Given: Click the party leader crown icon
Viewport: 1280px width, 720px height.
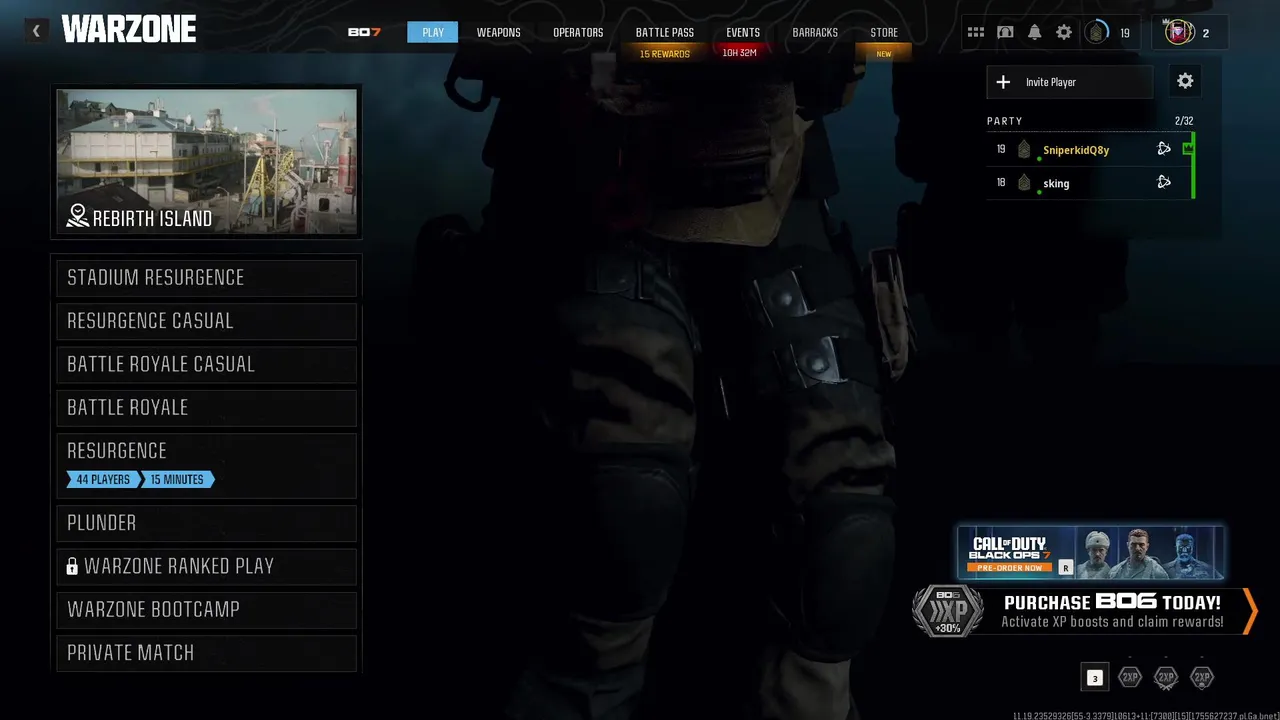Looking at the screenshot, I should [x=1187, y=149].
